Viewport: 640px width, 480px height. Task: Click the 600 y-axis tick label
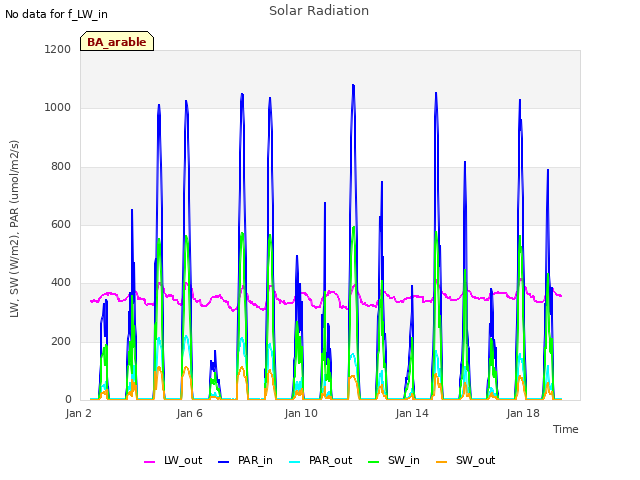point(61,224)
